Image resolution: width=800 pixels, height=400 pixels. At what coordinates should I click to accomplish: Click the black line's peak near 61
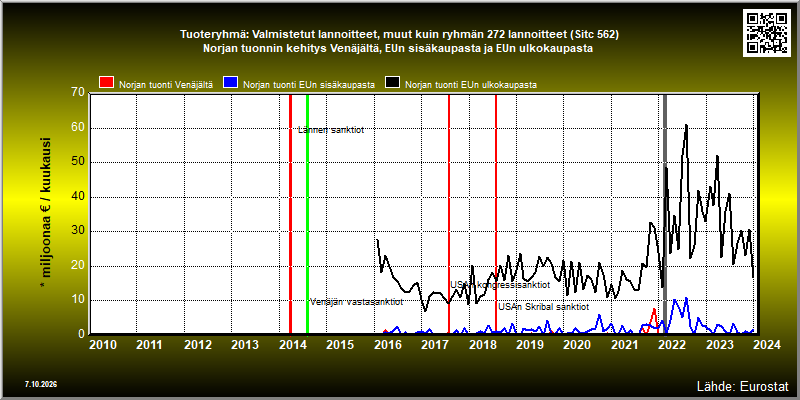click(686, 125)
